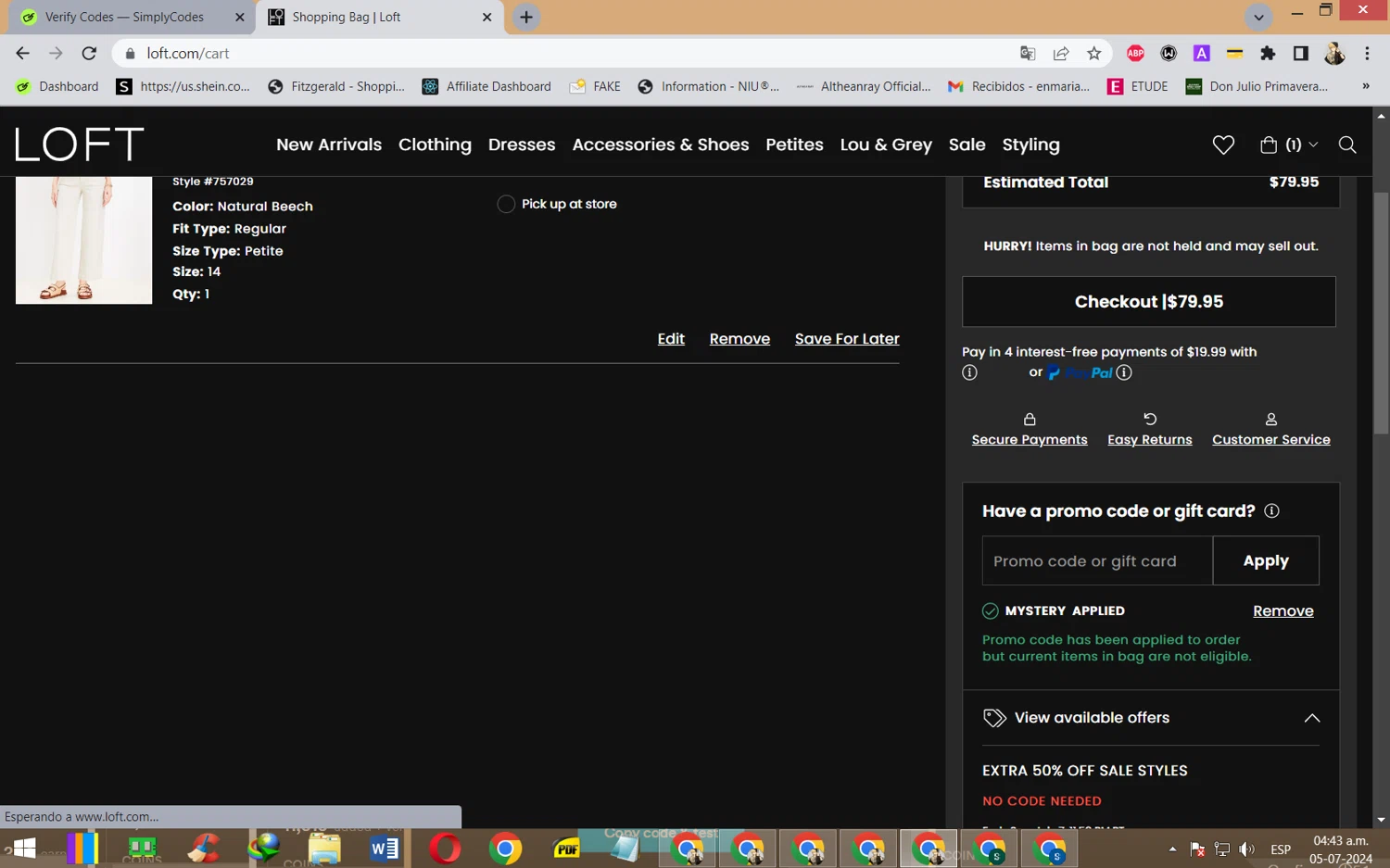
Task: Open the Chrome profile avatar
Action: click(1334, 54)
